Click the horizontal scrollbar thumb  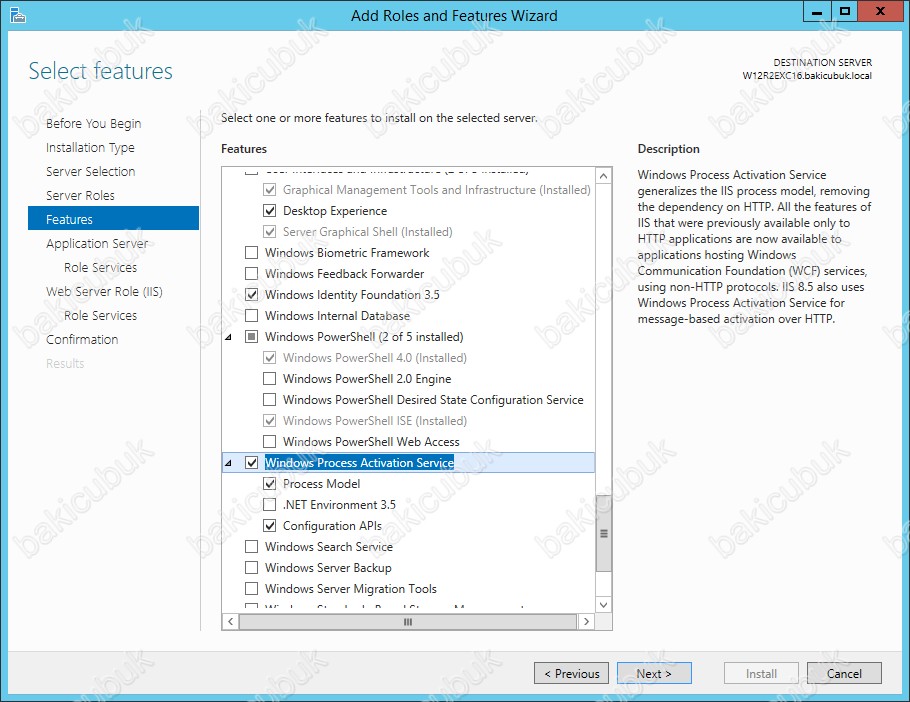point(408,621)
